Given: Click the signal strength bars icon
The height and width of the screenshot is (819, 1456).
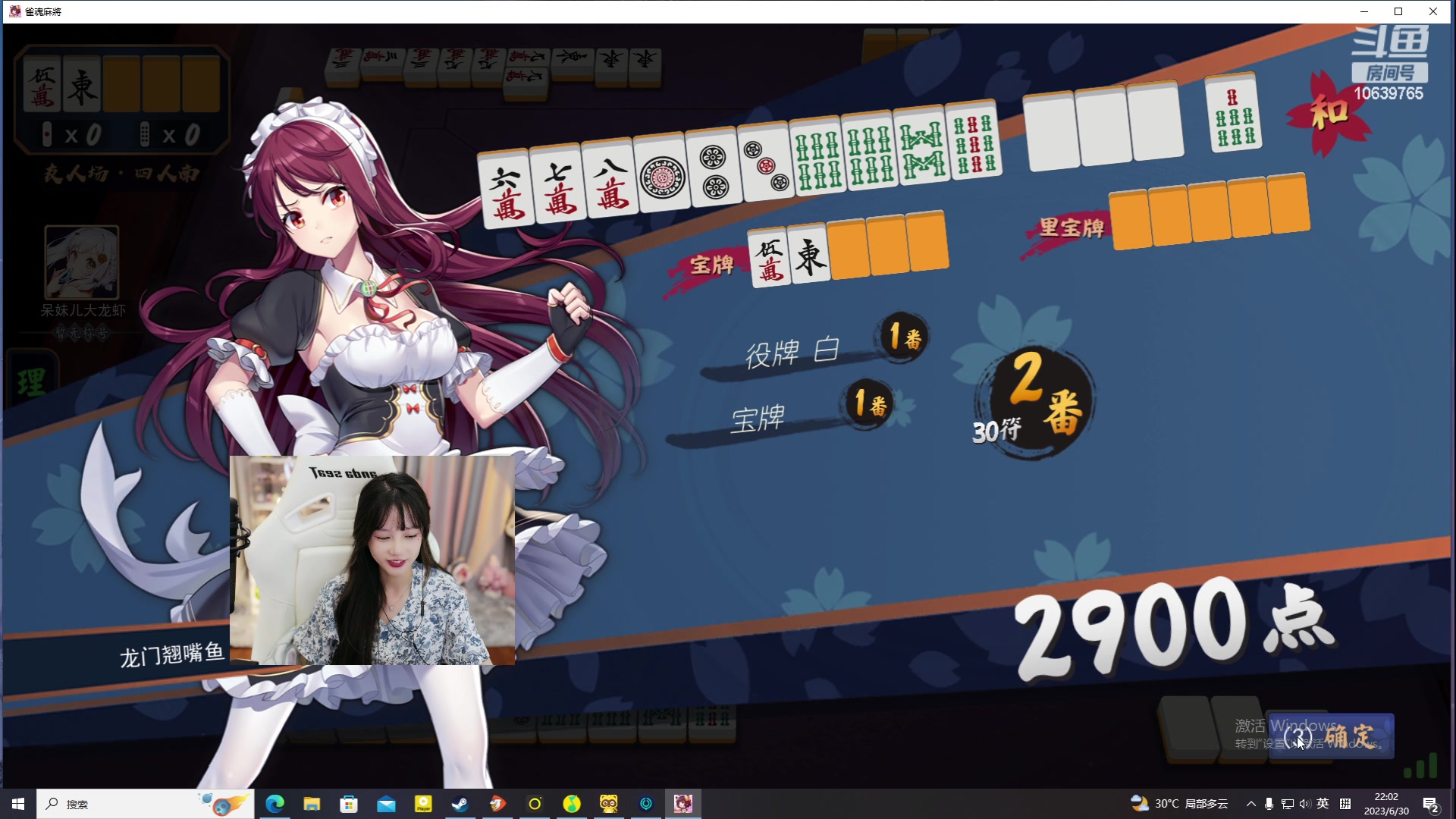Looking at the screenshot, I should pos(1421,765).
